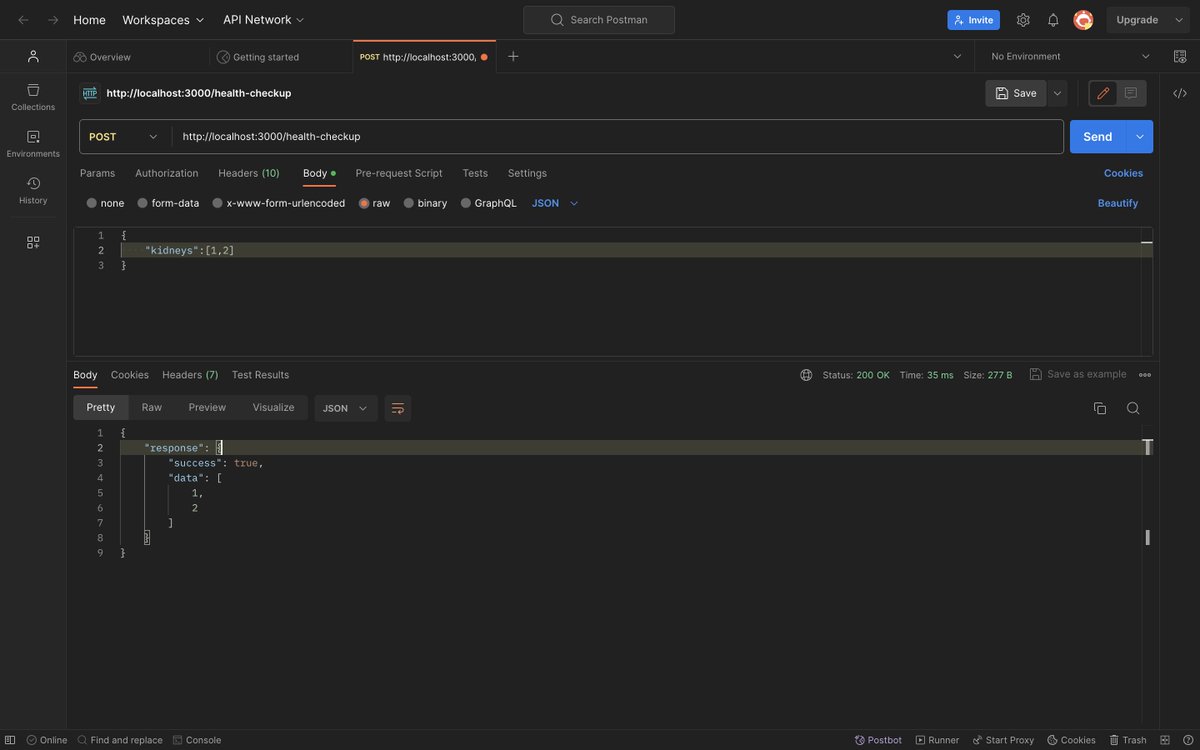Click the request URL input field
This screenshot has width=1200, height=750.
[x=617, y=137]
